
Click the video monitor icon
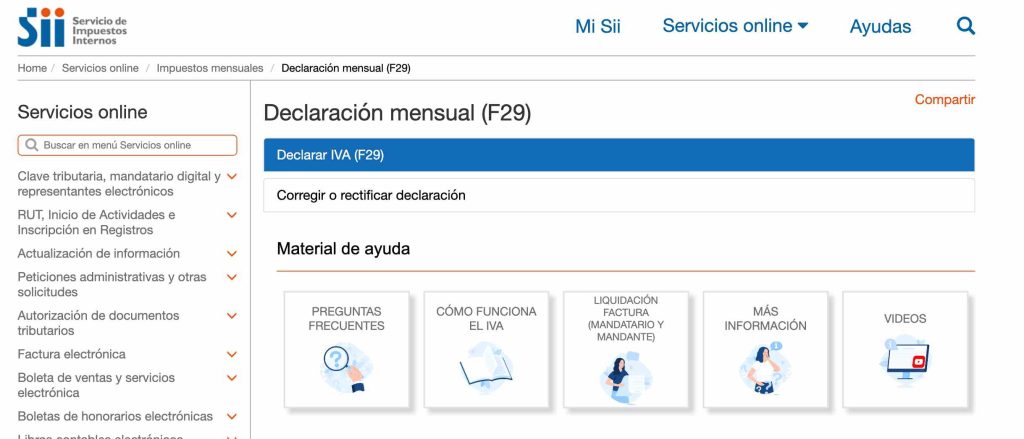point(906,361)
